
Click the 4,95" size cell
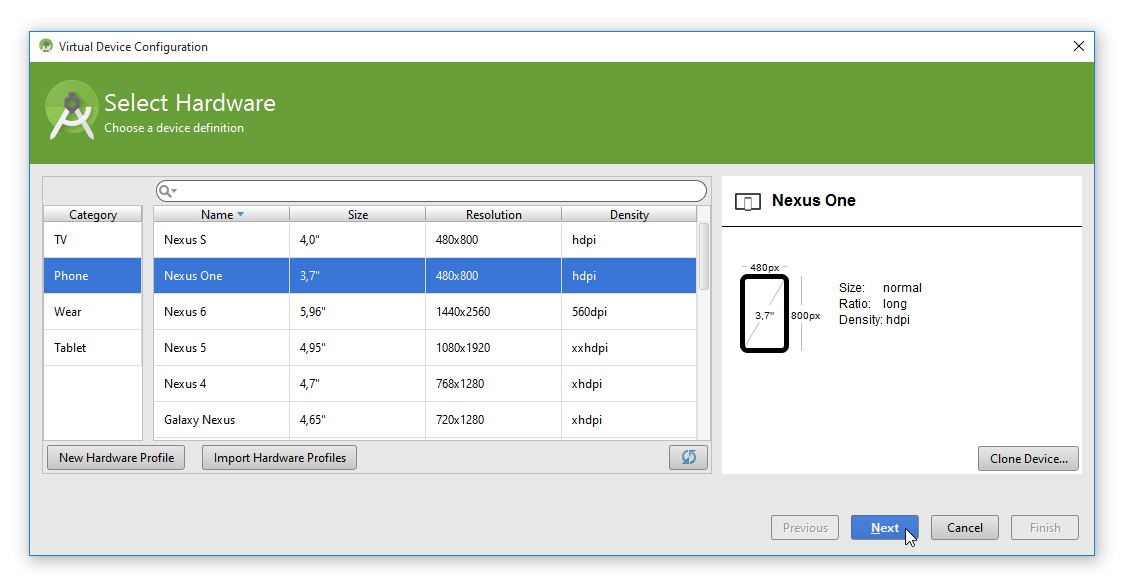(x=358, y=347)
